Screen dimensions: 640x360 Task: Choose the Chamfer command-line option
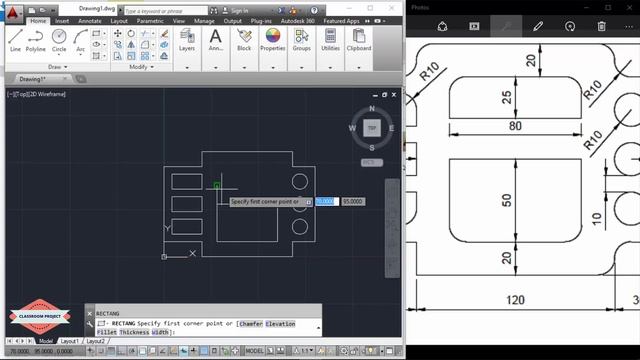click(x=251, y=324)
